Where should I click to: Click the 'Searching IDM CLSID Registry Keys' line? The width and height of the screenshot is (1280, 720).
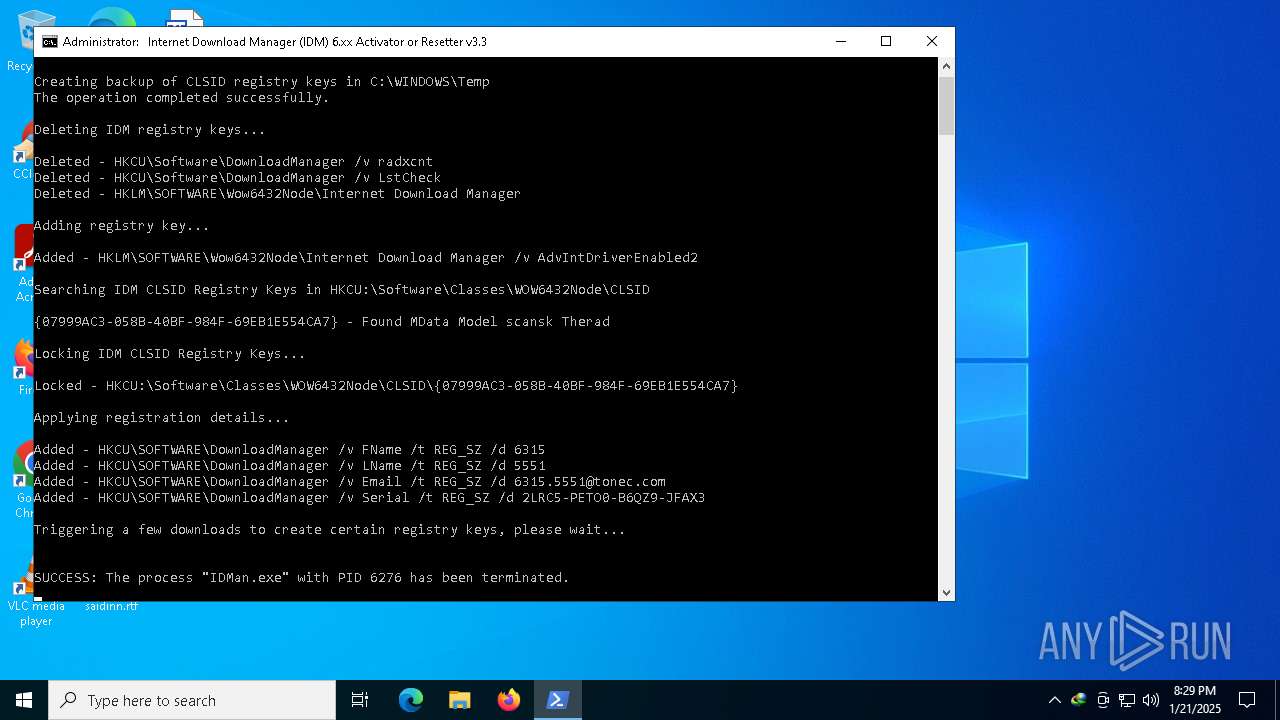342,290
